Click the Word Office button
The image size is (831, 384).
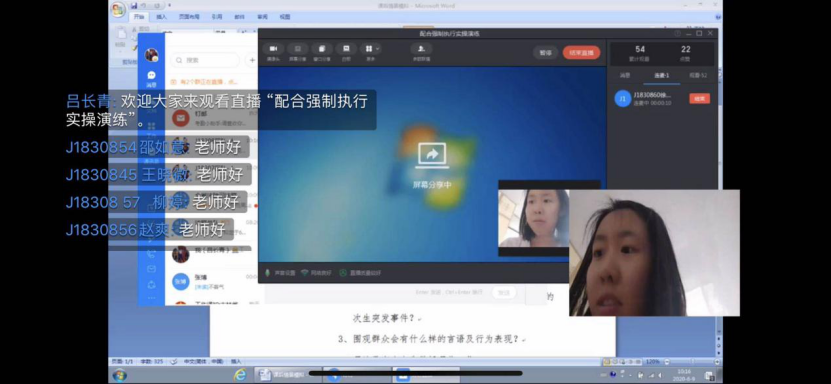point(118,9)
